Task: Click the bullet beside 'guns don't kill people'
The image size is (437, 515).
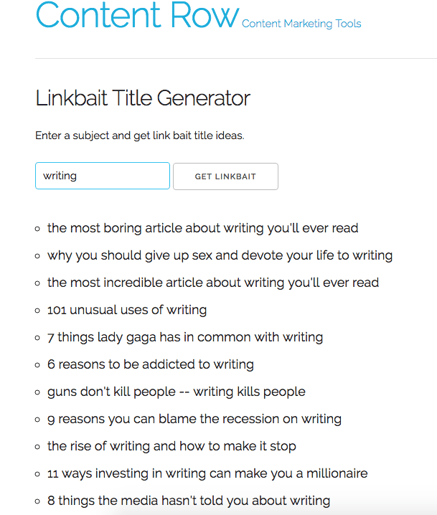Action: 38,392
